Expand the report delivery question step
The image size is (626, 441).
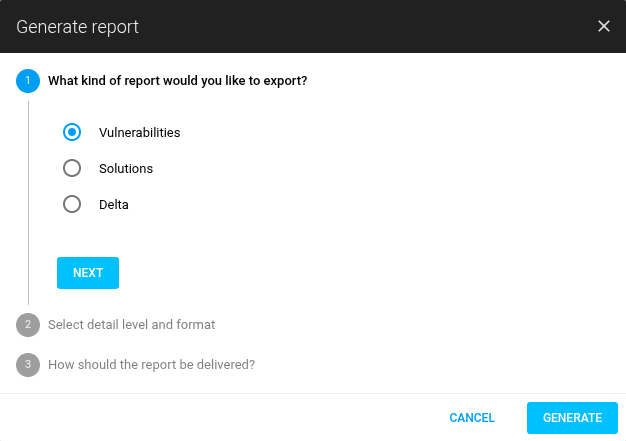pyautogui.click(x=151, y=365)
